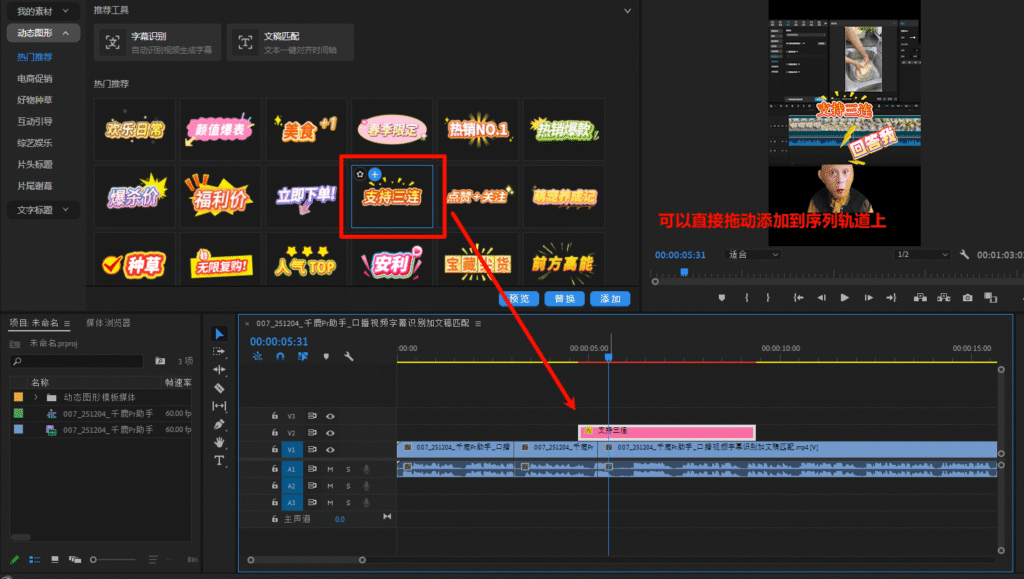The width and height of the screenshot is (1024, 579).
Task: Expand the 动态图形模板媒体 folder
Action: [35, 397]
